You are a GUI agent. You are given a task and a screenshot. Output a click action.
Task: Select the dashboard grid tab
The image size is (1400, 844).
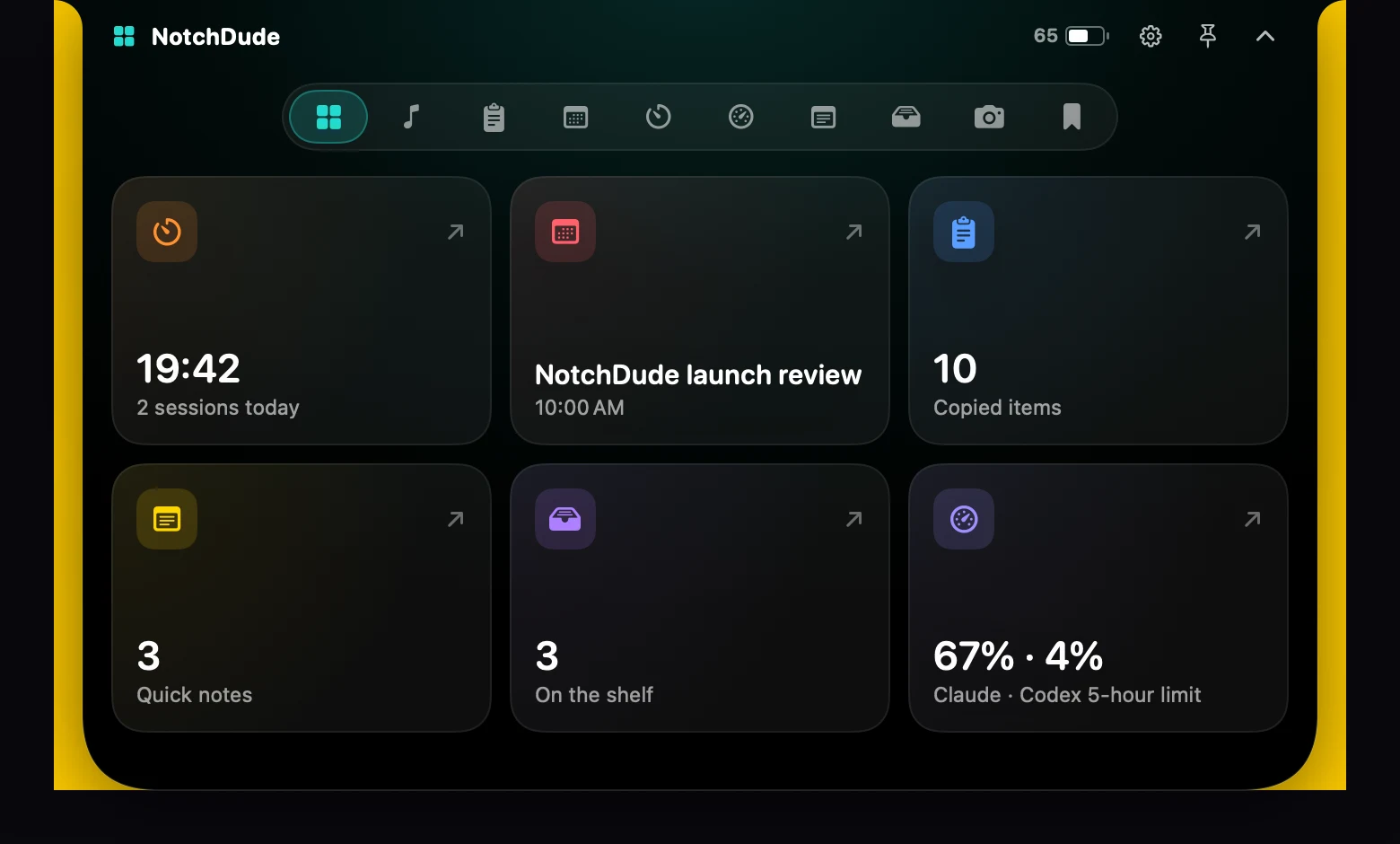[328, 117]
